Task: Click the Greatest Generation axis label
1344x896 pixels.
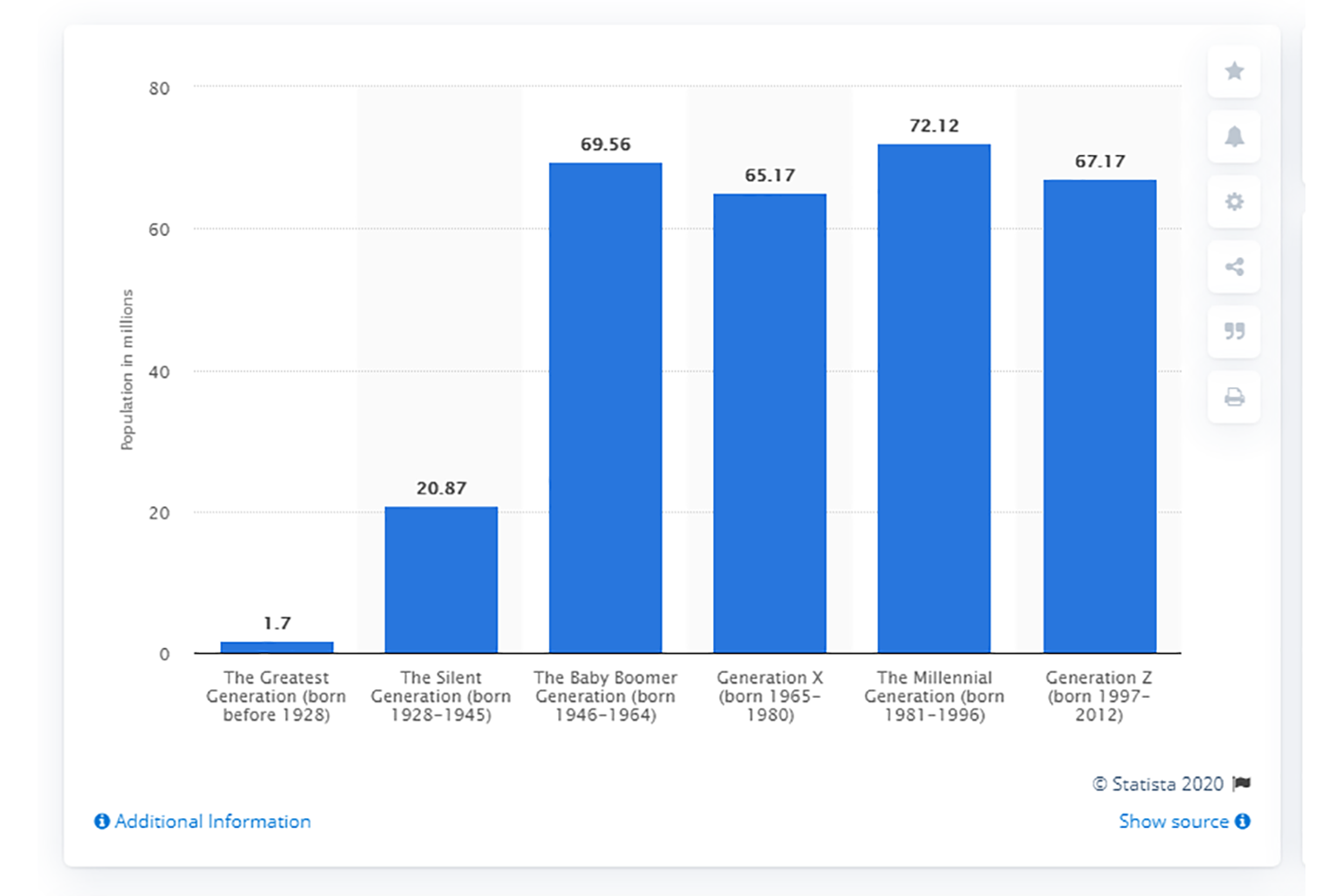Action: (276, 695)
